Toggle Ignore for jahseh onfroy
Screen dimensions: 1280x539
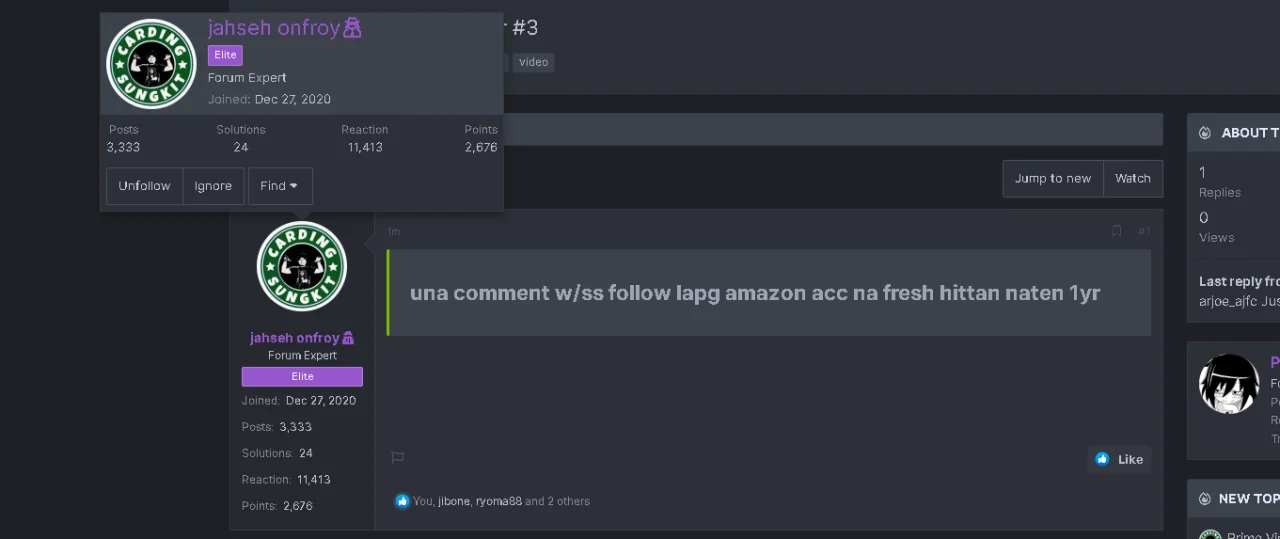pyautogui.click(x=213, y=186)
